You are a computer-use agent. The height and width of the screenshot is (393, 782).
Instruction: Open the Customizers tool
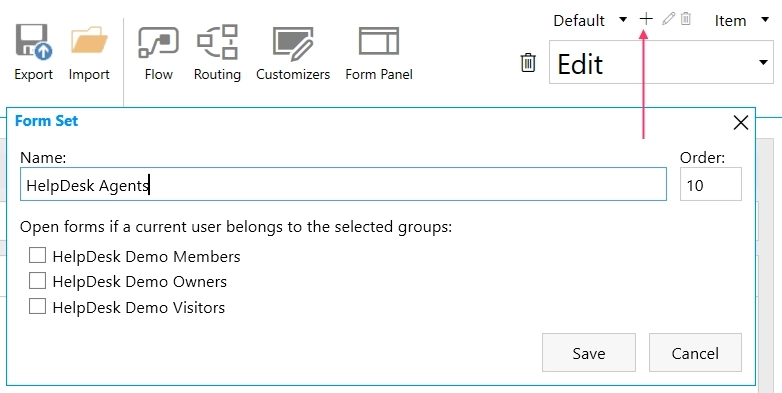click(x=293, y=43)
